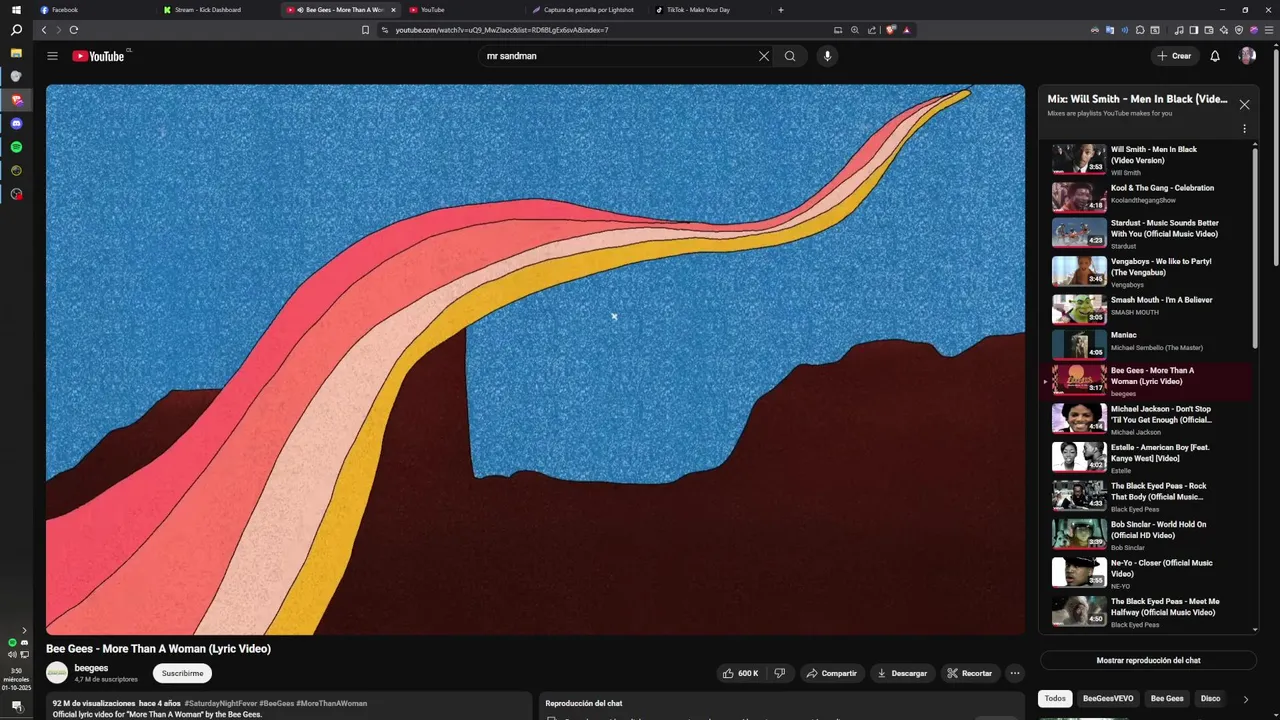Click the #SaturdayNightFever hashtag

(x=220, y=703)
